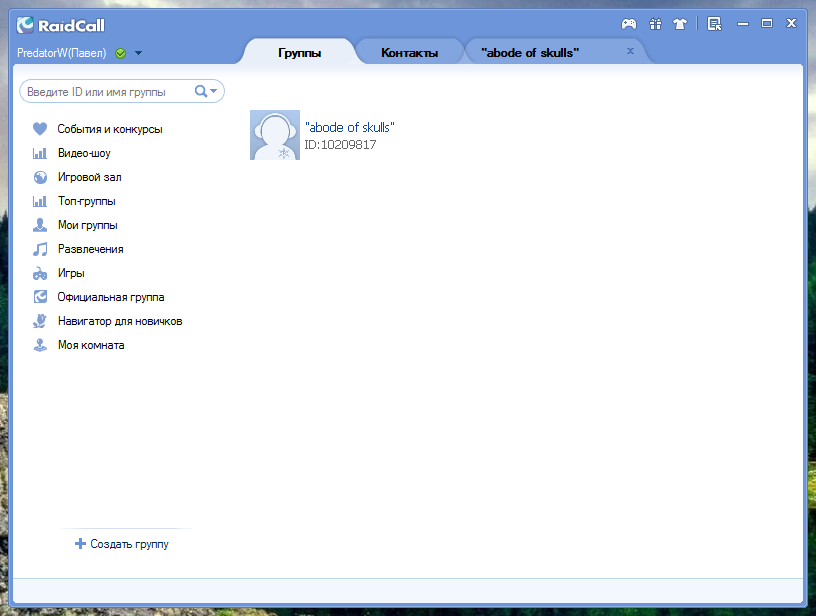Image resolution: width=816 pixels, height=616 pixels.
Task: Open Навигатор для новичков
Action: click(120, 321)
